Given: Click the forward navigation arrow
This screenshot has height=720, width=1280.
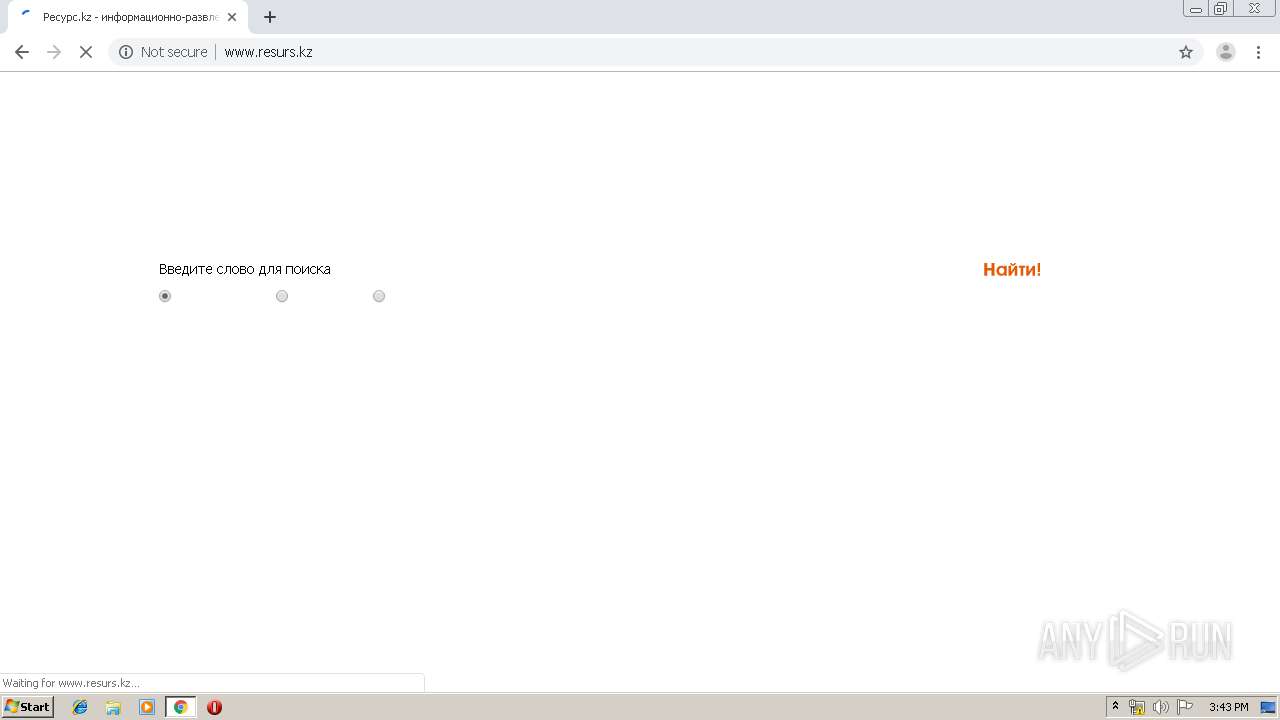Looking at the screenshot, I should pos(54,52).
